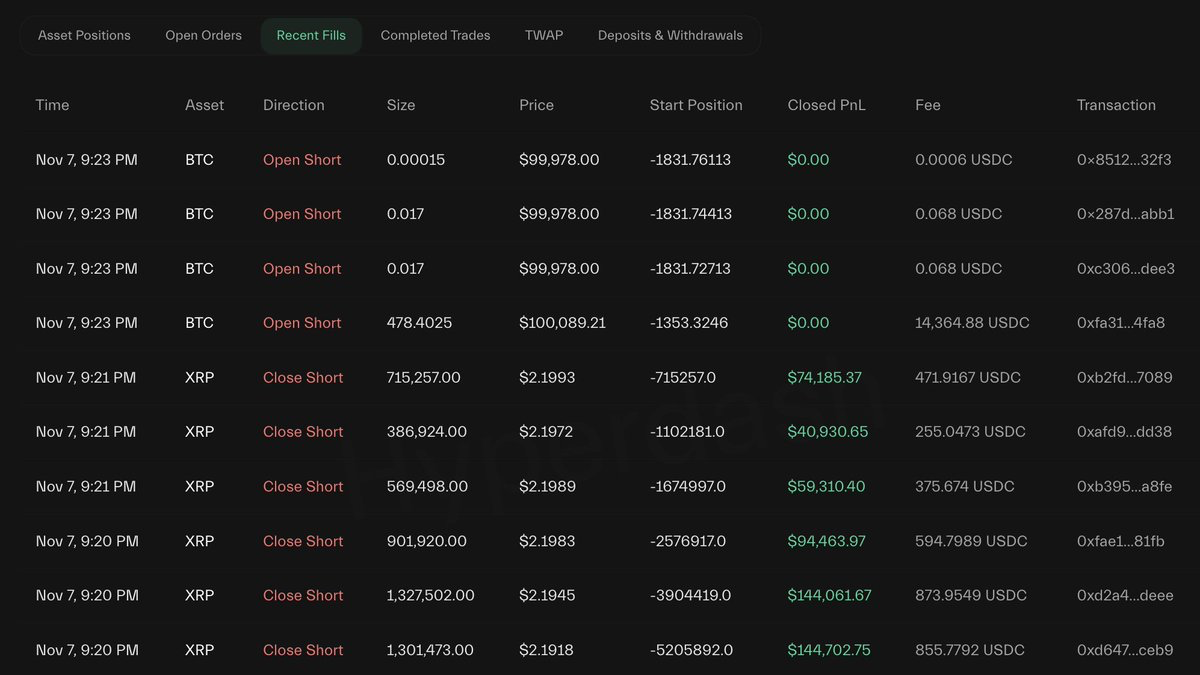The width and height of the screenshot is (1200, 675).
Task: Open the Open Orders tab
Action: pyautogui.click(x=203, y=35)
